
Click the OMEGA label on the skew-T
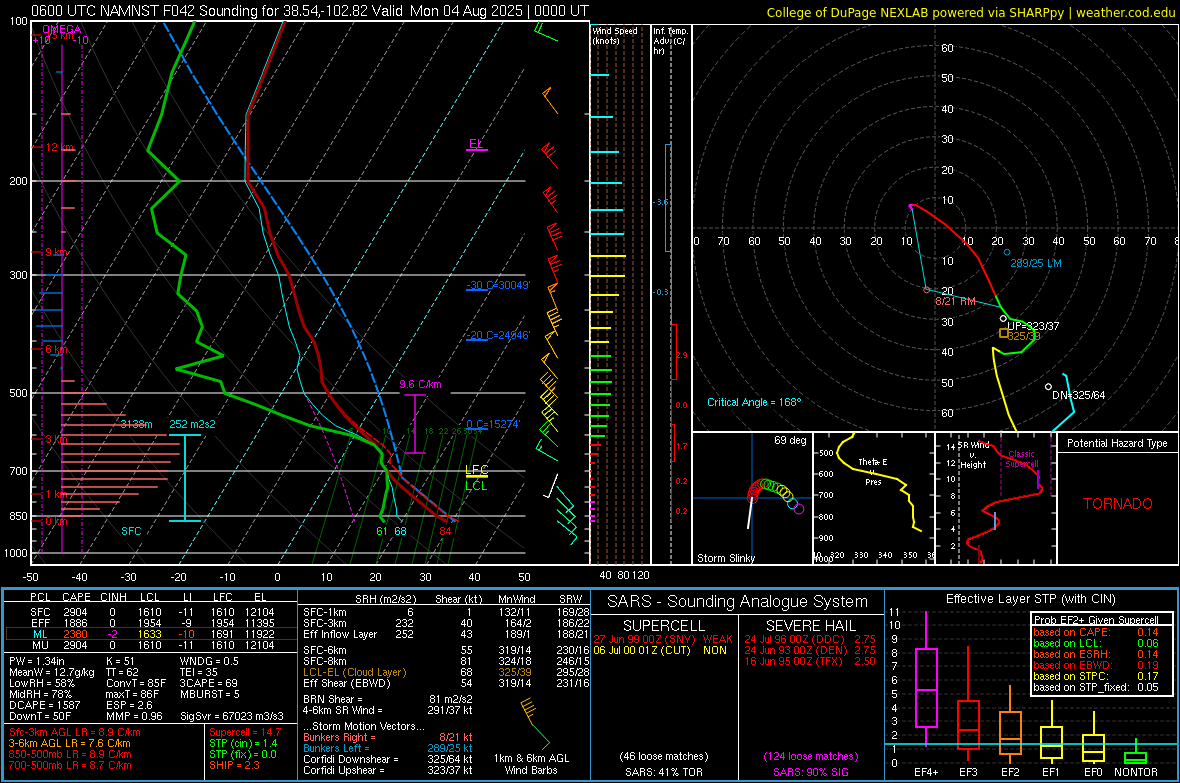pos(62,29)
